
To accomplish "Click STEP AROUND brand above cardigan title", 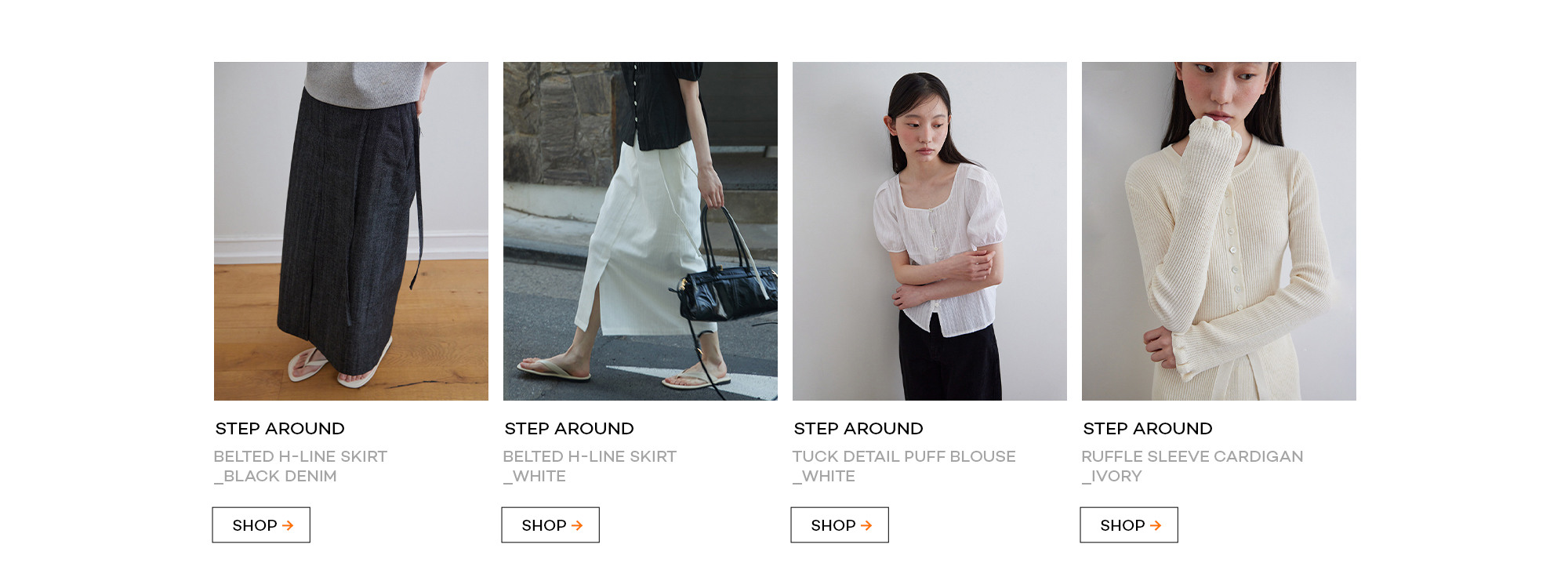I will (1148, 429).
